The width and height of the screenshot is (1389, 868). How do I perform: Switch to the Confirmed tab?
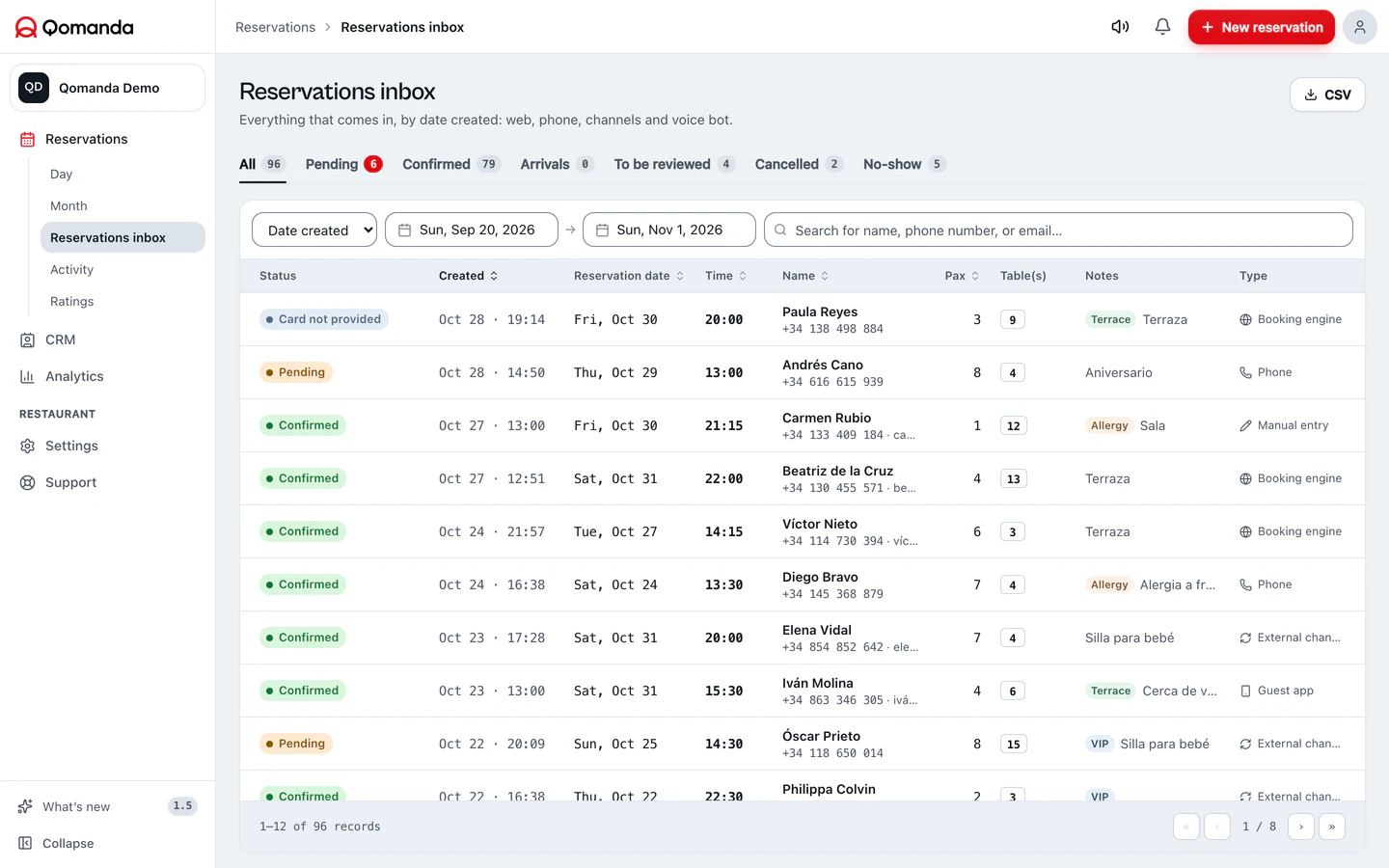coord(451,164)
